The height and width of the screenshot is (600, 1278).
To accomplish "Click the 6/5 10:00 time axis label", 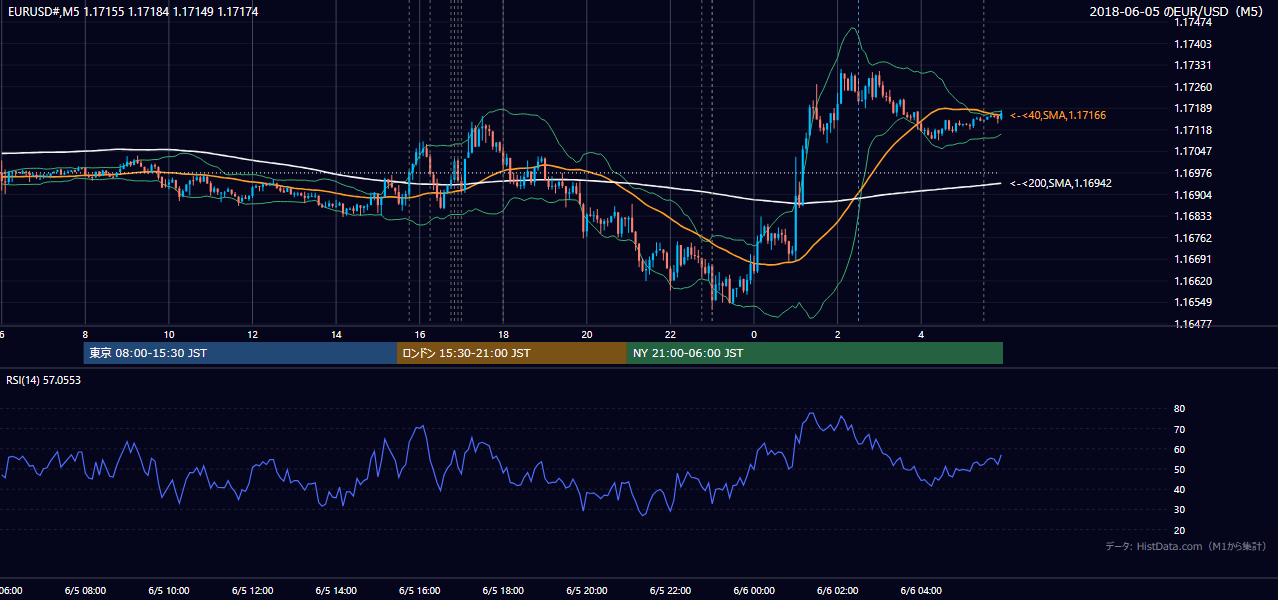I will (x=169, y=590).
